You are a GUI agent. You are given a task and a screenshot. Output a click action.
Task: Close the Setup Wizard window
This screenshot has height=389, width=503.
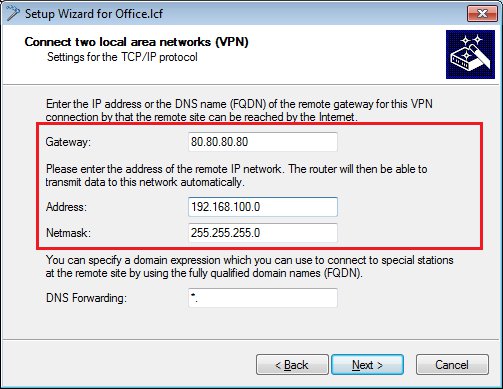(x=482, y=14)
